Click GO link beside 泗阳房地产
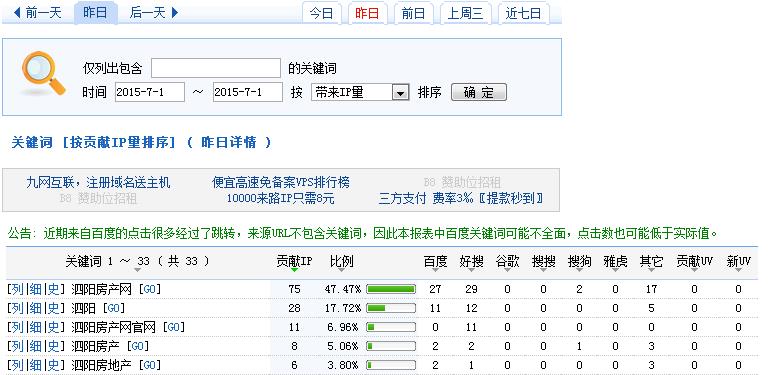 coord(149,365)
